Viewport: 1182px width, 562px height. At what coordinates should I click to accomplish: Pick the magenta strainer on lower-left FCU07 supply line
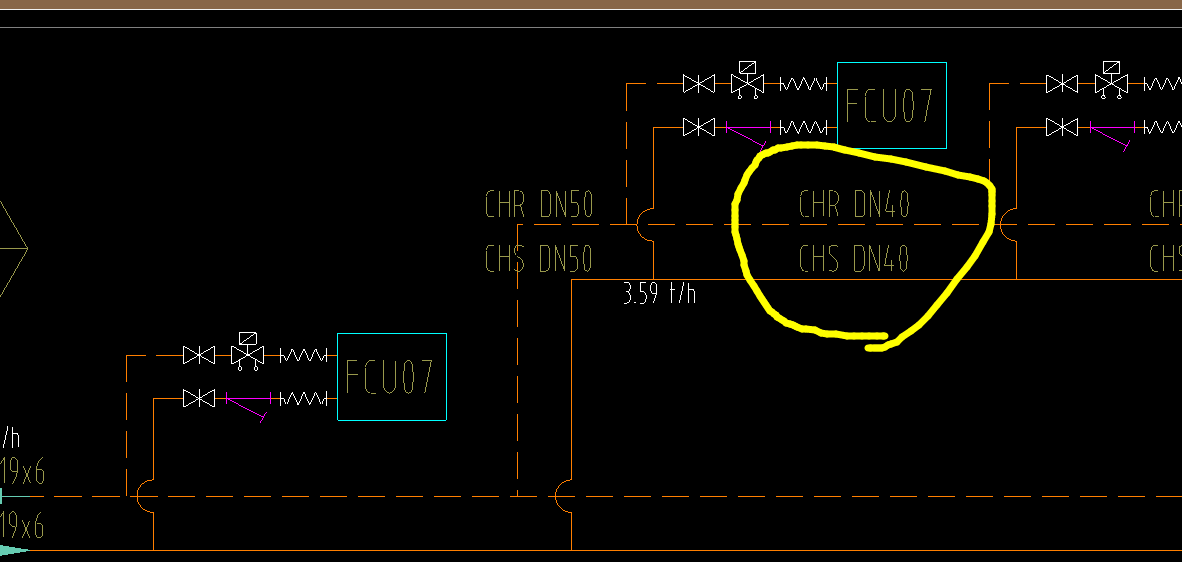(247, 405)
